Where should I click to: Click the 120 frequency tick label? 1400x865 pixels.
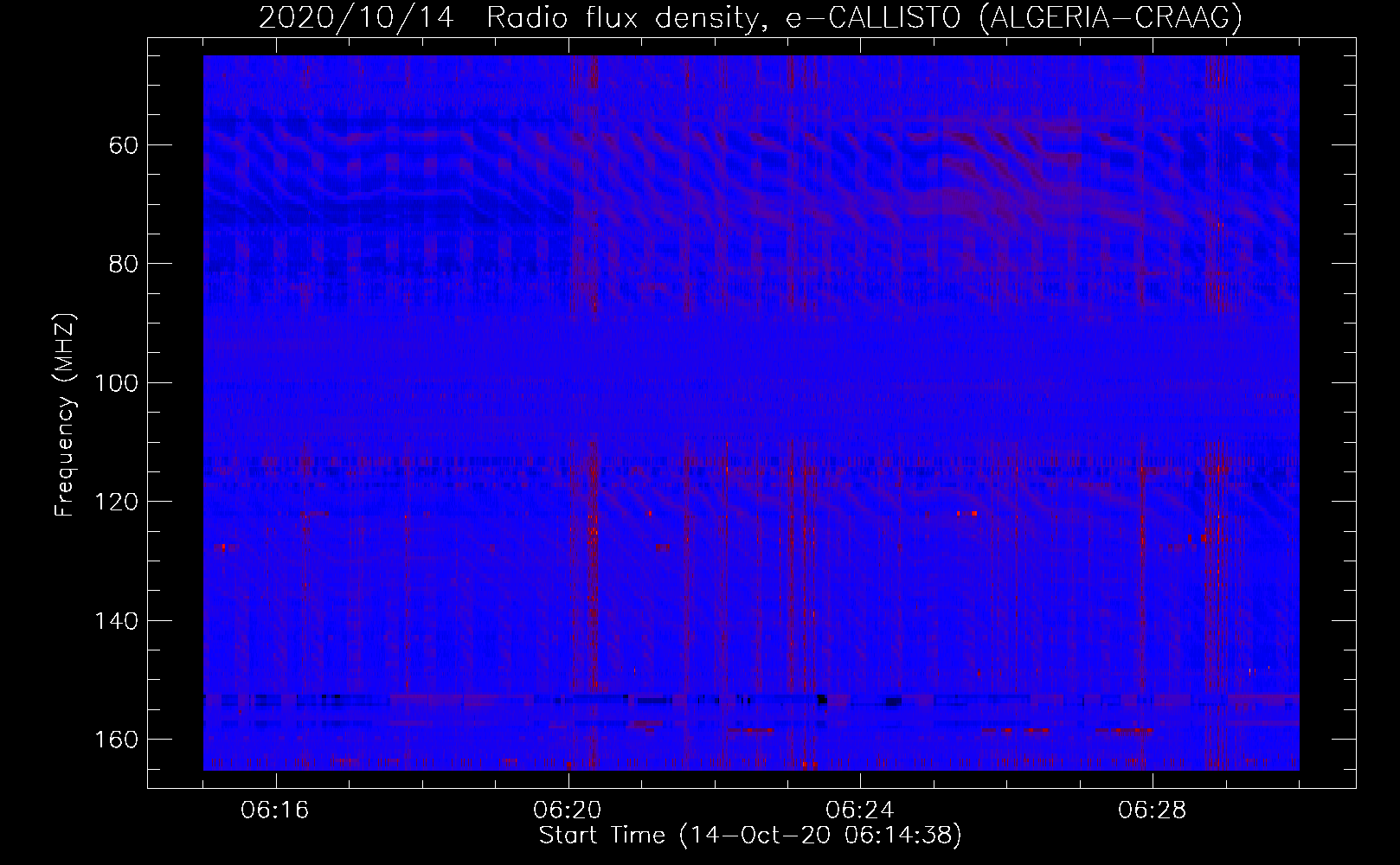click(x=116, y=503)
